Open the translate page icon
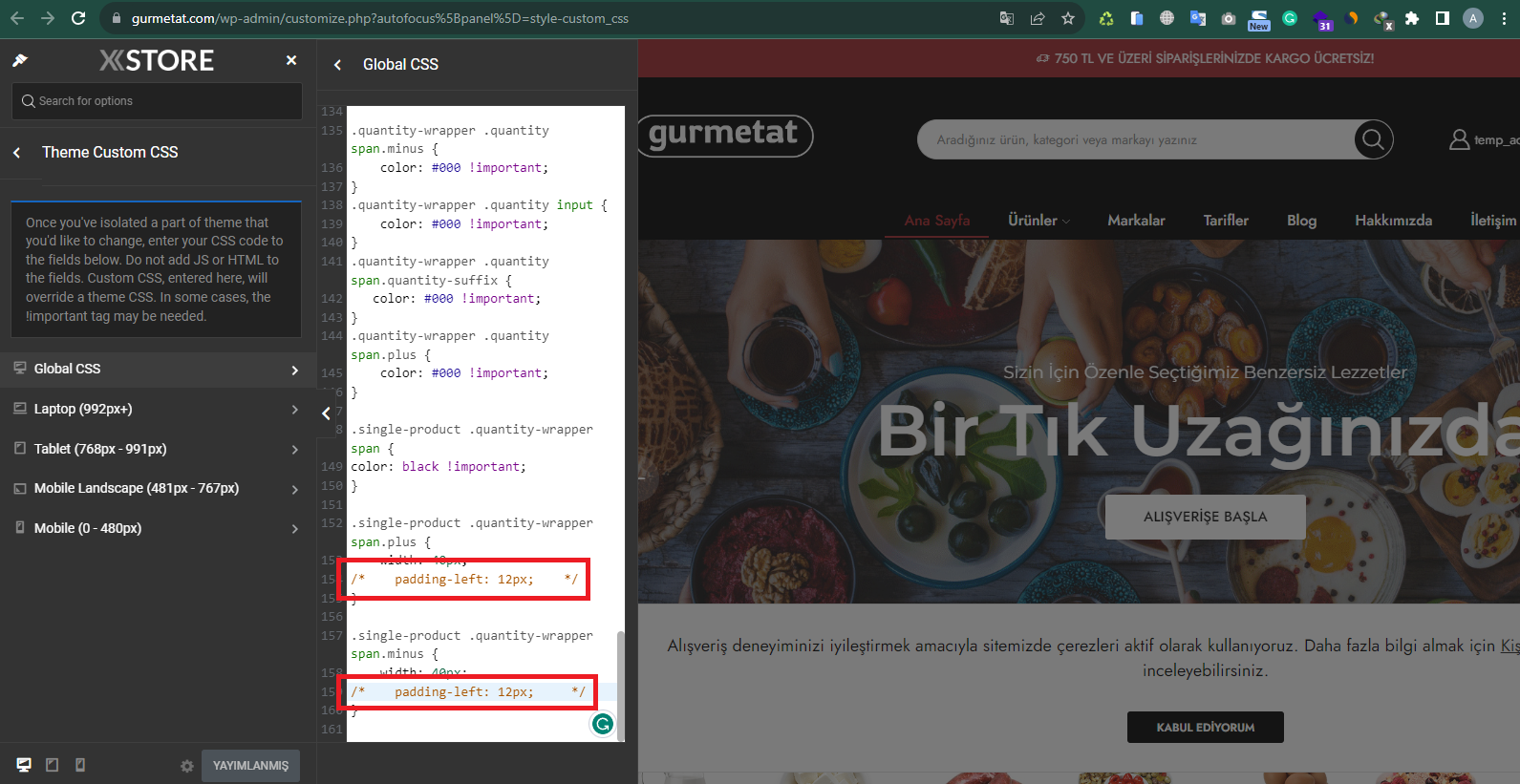This screenshot has height=784, width=1520. coord(1007,18)
